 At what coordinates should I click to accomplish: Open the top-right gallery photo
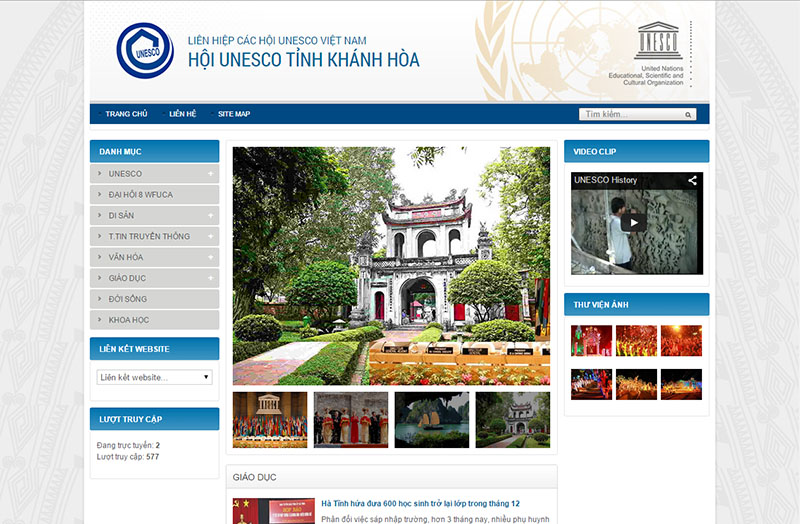tap(681, 341)
